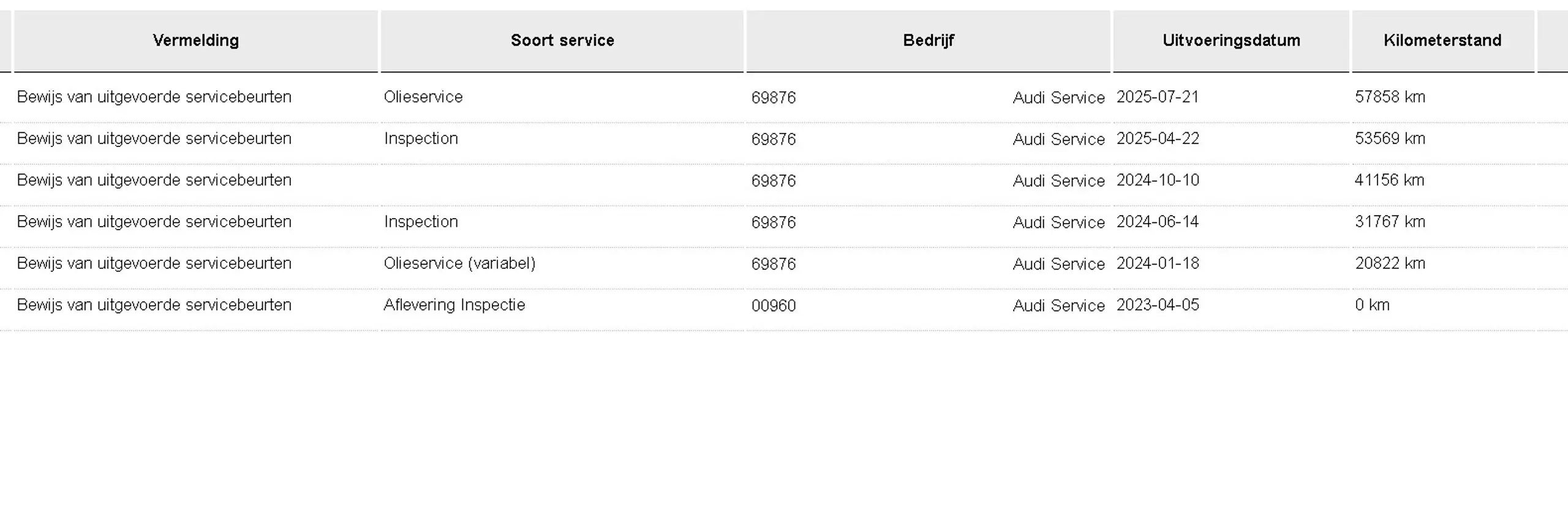Select company code 00960
Screen dimensions: 1568x517
(774, 306)
